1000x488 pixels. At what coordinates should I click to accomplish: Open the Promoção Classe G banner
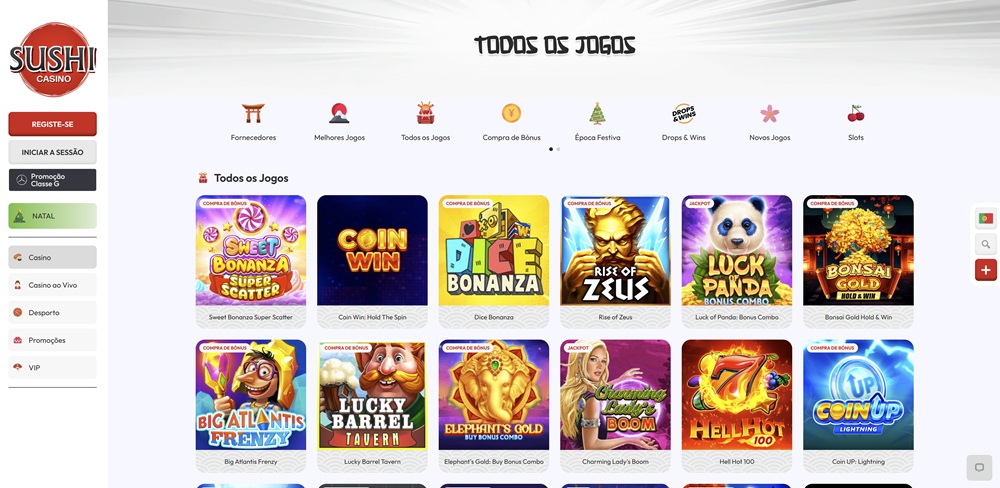click(x=52, y=180)
